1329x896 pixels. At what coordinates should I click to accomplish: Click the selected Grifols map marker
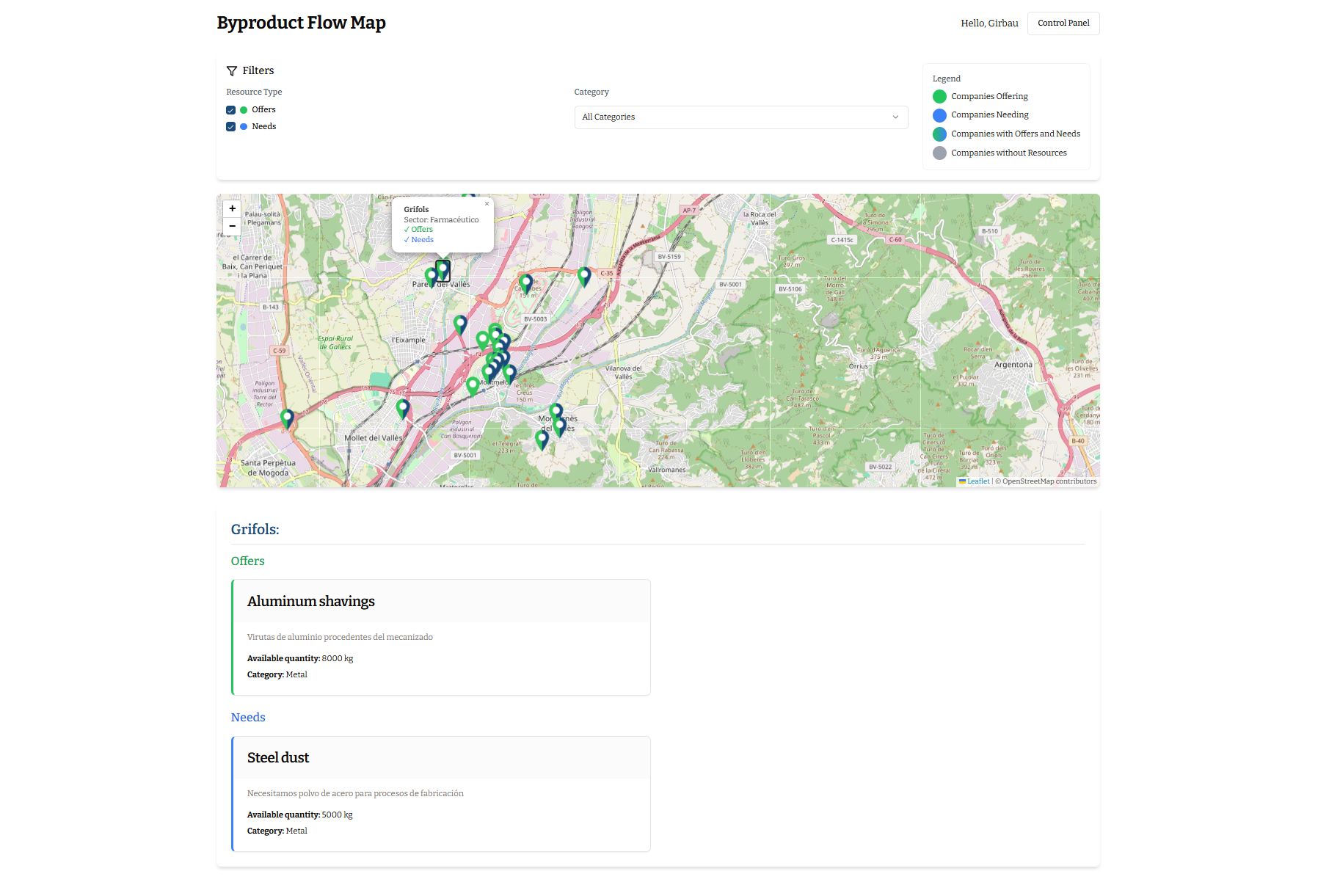click(x=443, y=269)
